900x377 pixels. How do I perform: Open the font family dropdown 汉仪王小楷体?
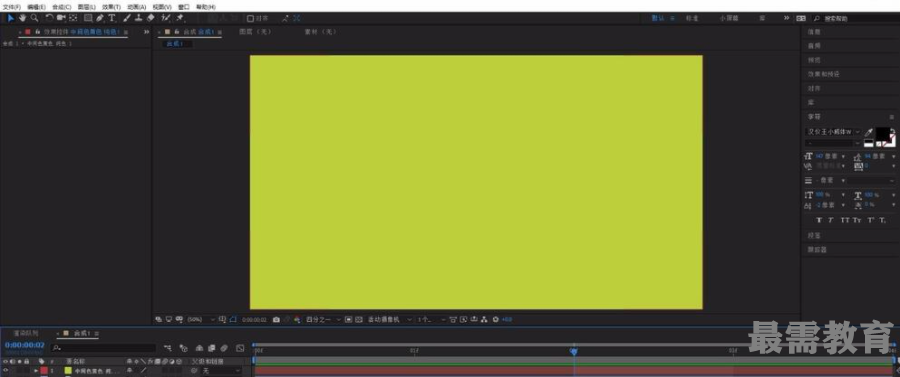coord(833,132)
